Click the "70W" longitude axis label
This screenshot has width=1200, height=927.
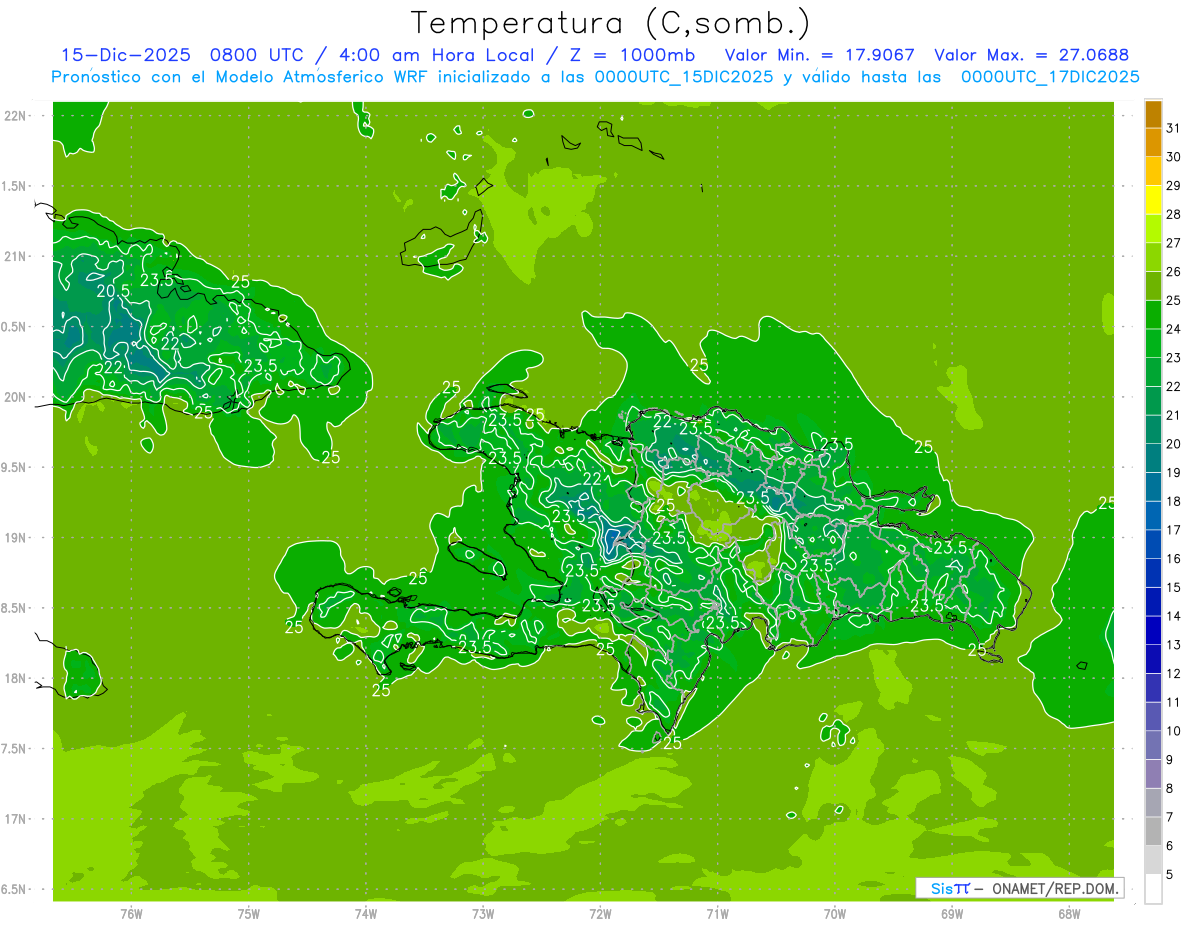point(835,913)
